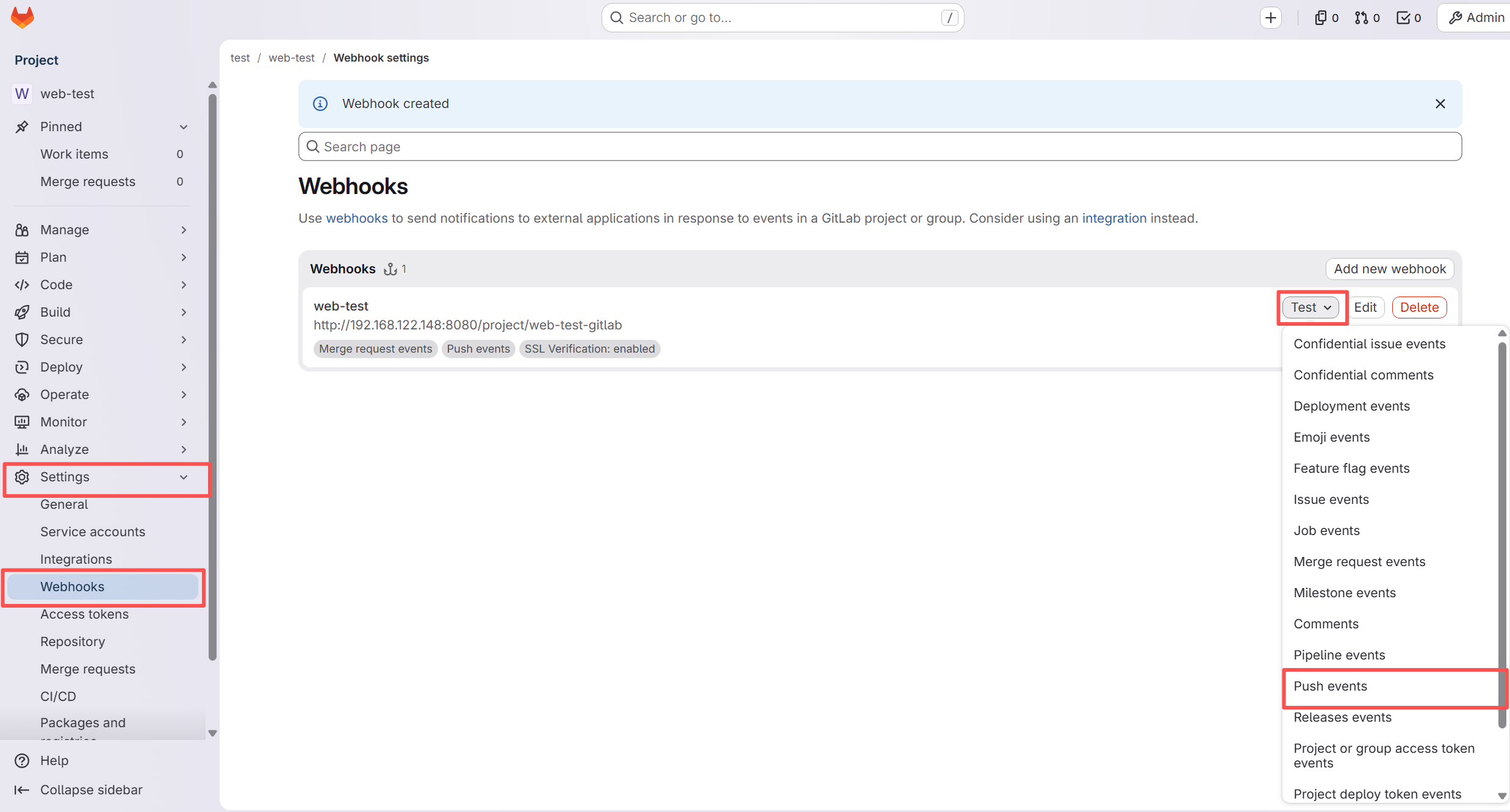The image size is (1510, 812).
Task: Collapse the Settings section chevron
Action: coord(184,477)
